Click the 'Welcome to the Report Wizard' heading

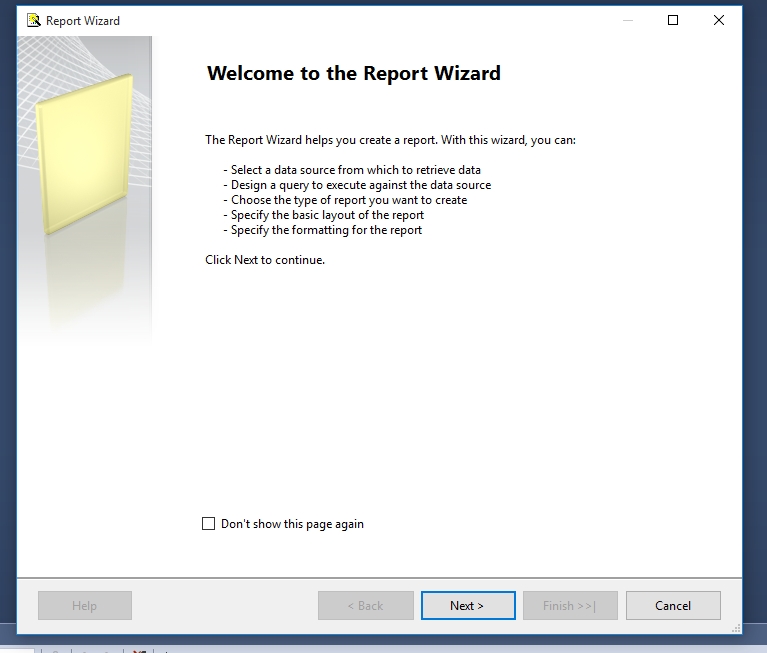[x=353, y=73]
